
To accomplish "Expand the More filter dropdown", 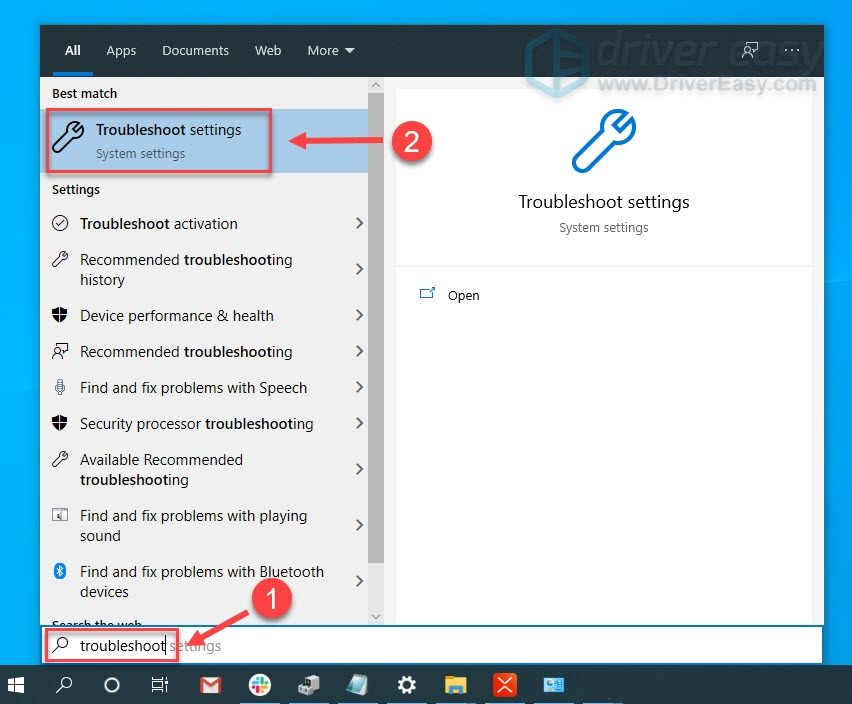I will click(x=331, y=50).
